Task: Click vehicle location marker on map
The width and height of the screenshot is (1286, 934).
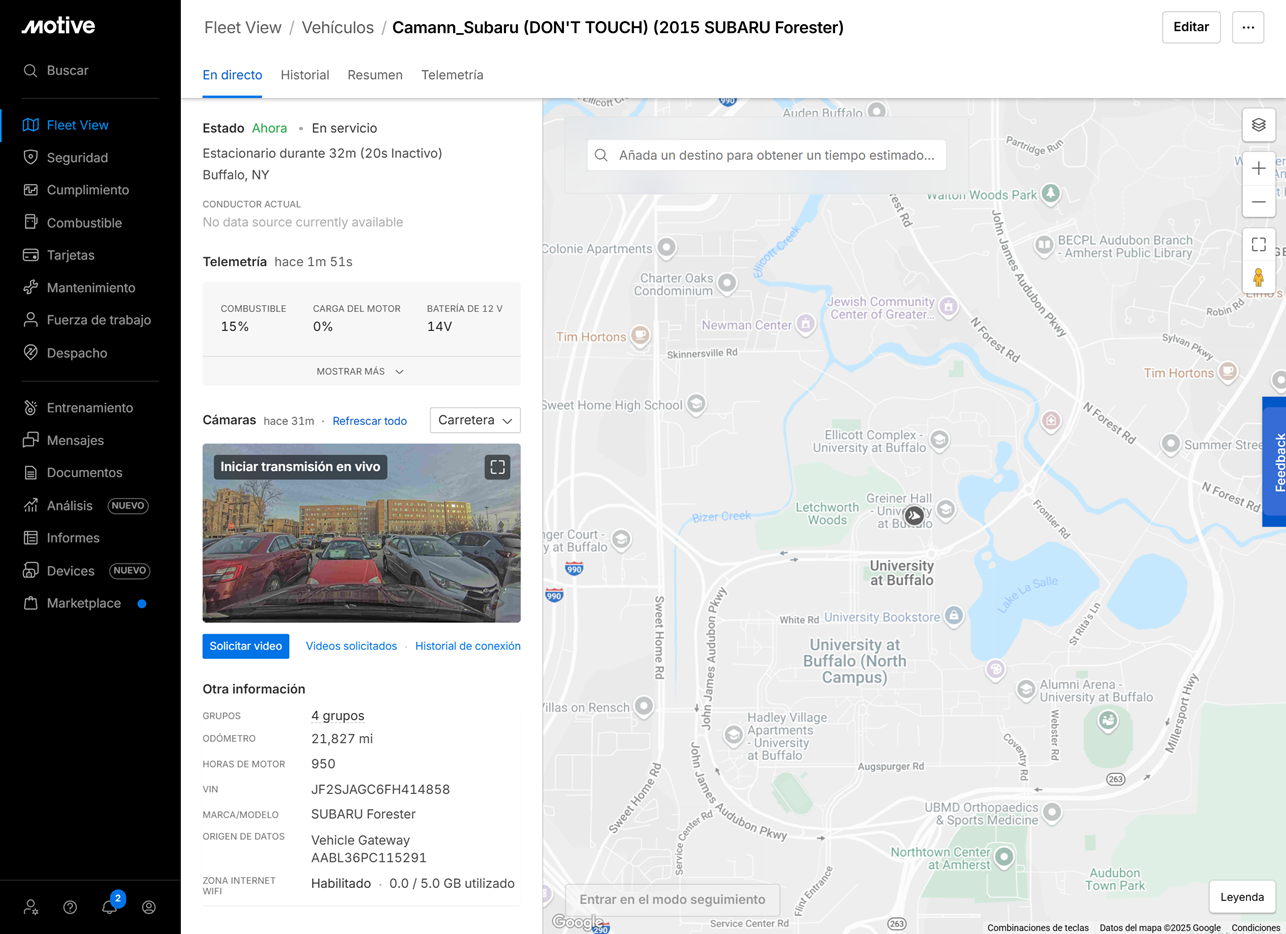Action: [914, 516]
